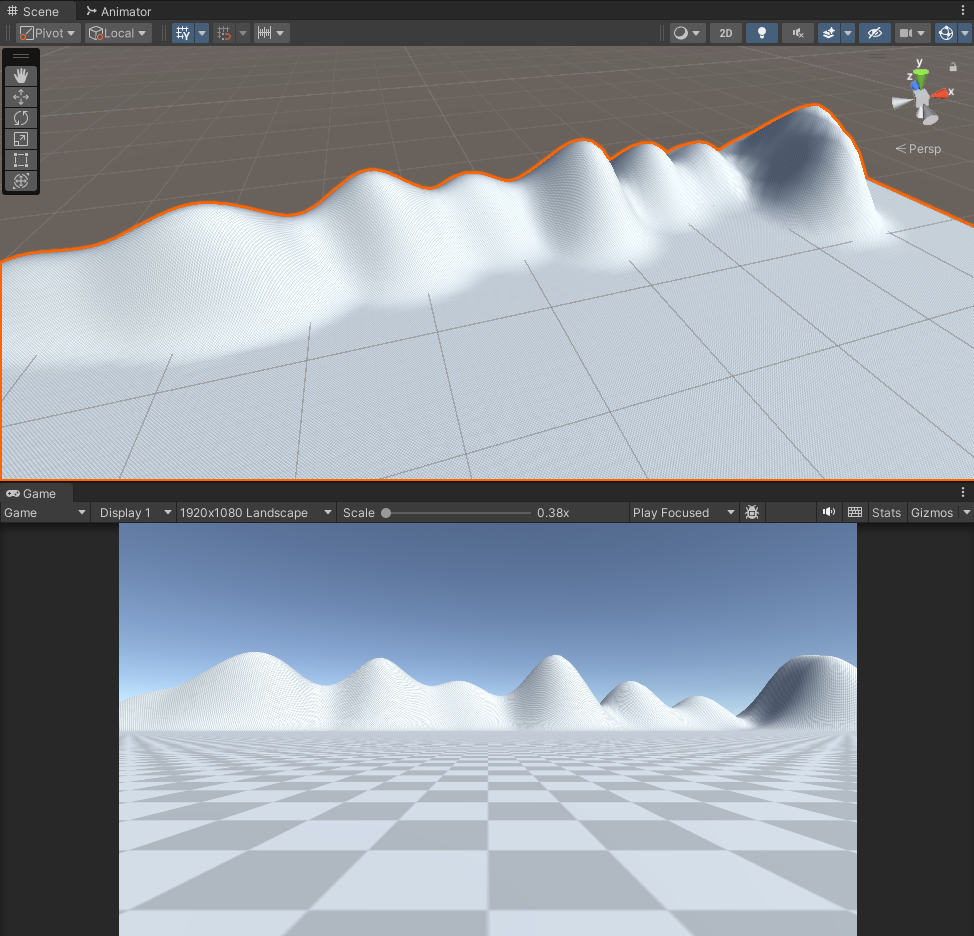
Task: Select the Rotate tool
Action: tap(21, 118)
